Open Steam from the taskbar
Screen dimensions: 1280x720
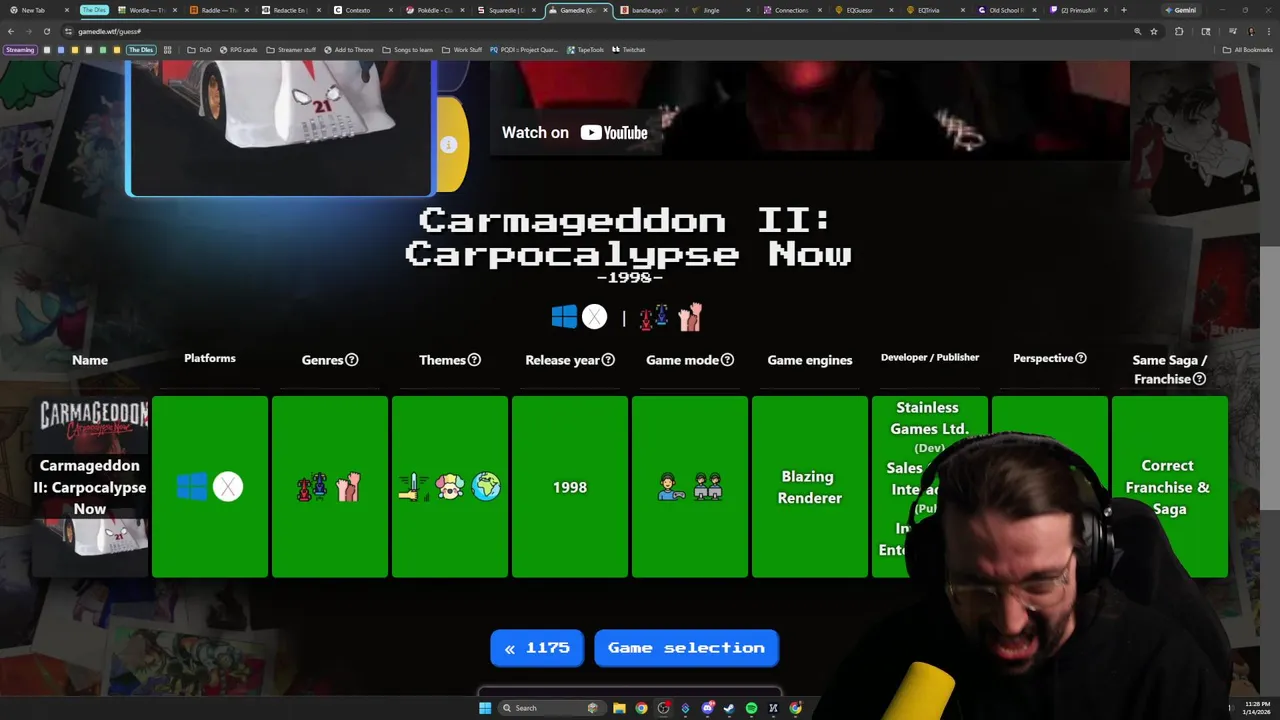pyautogui.click(x=729, y=708)
